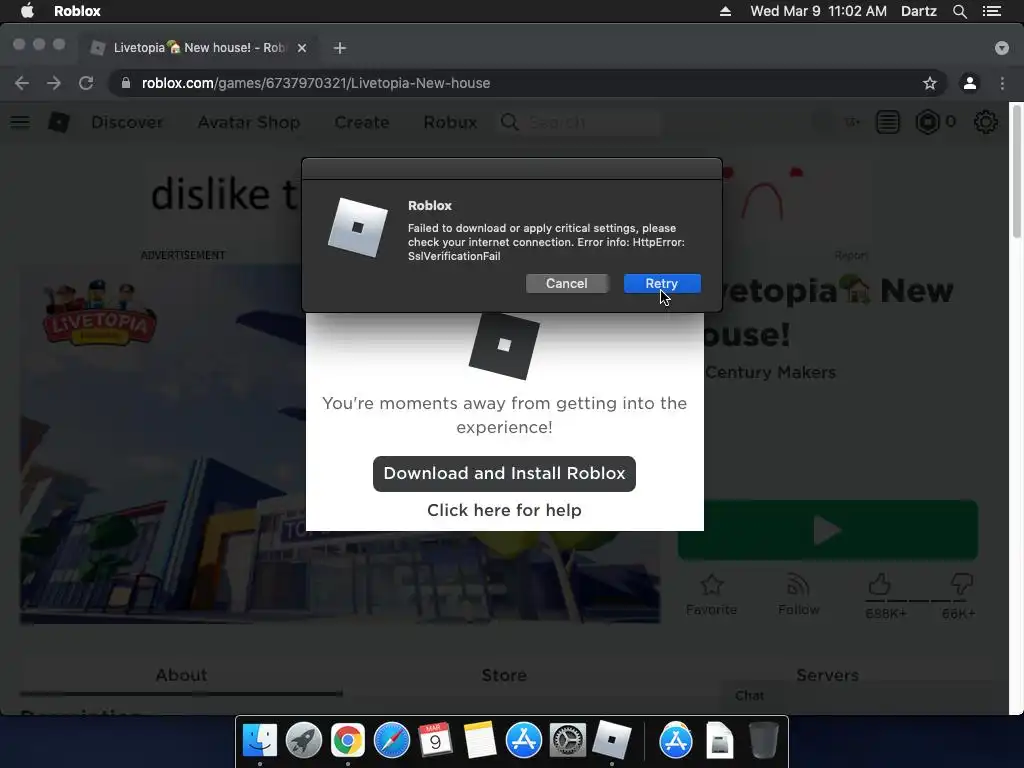Open Launchpad from the dock

coord(304,741)
